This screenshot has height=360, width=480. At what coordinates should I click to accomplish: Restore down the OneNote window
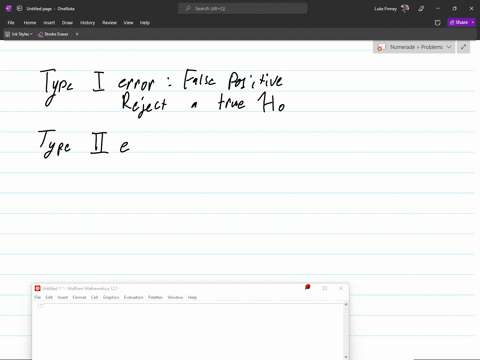(454, 8)
